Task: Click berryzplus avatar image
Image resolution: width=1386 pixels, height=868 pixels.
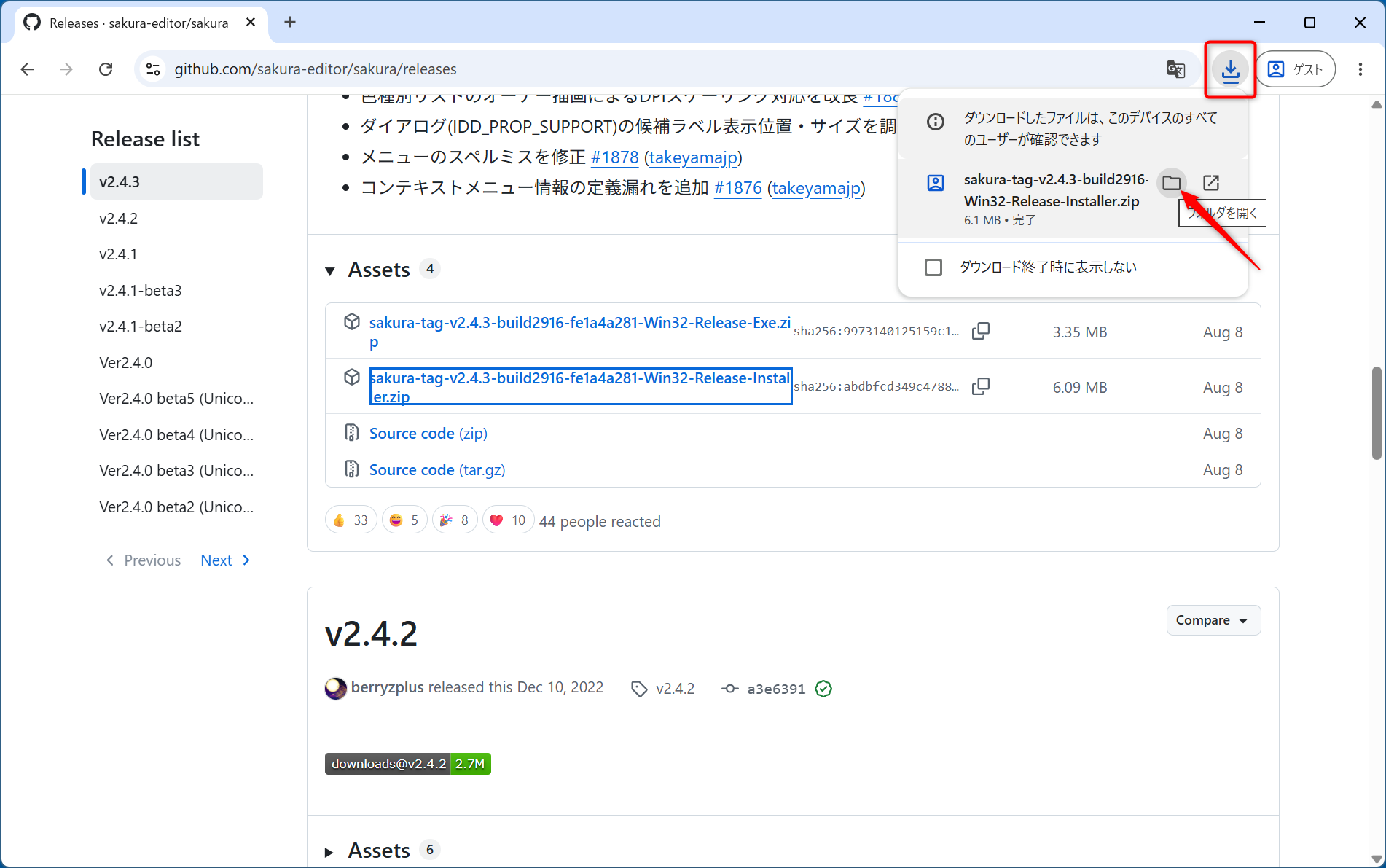Action: click(x=336, y=688)
